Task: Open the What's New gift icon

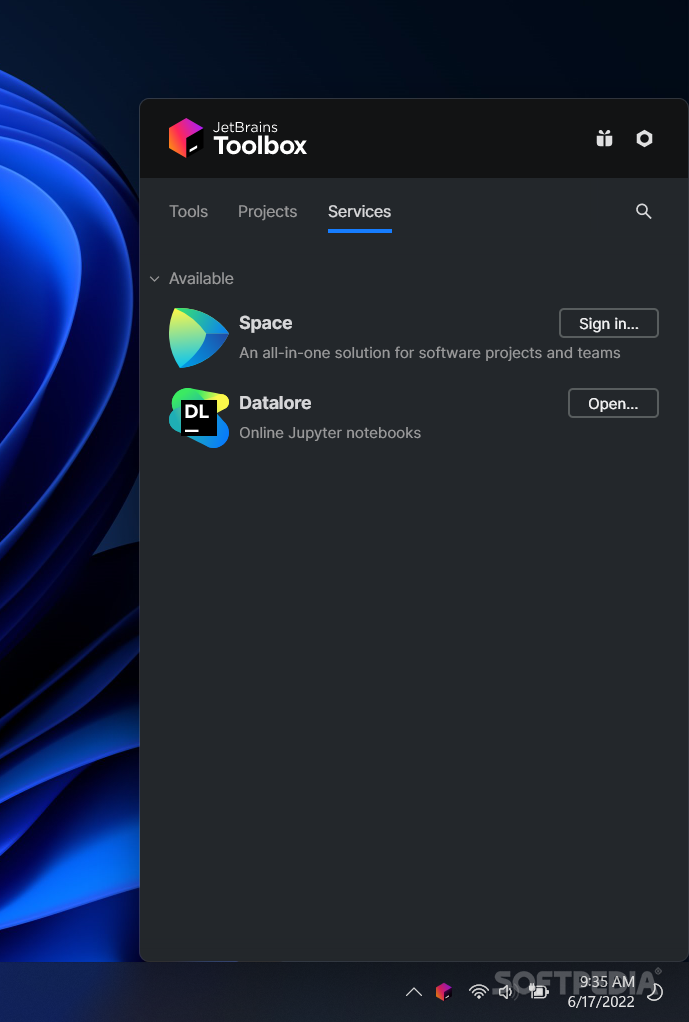Action: tap(604, 138)
